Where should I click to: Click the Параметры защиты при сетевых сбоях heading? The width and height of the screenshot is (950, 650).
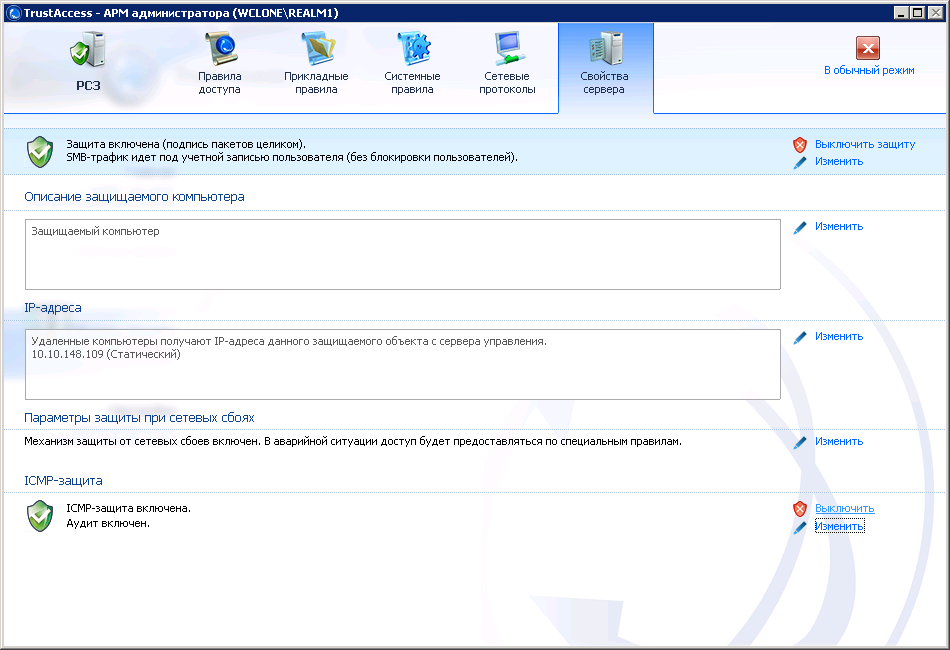coord(139,418)
